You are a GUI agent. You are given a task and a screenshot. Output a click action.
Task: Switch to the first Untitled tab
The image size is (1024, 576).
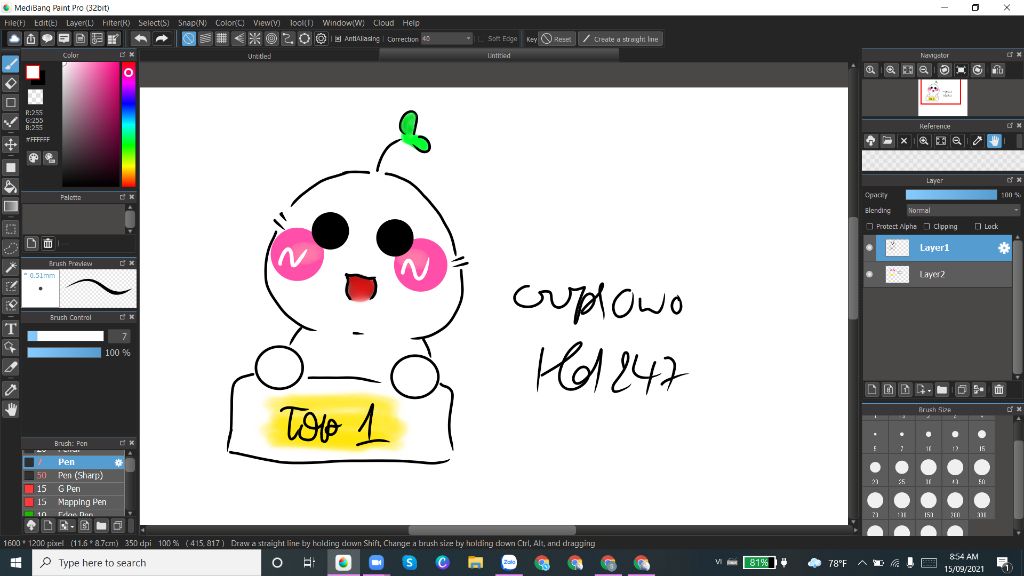pyautogui.click(x=259, y=56)
